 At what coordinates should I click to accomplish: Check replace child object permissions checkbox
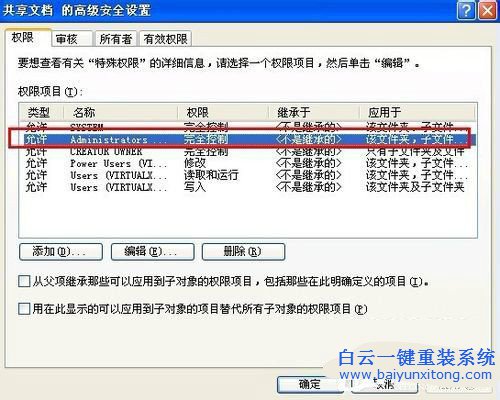(x=24, y=309)
